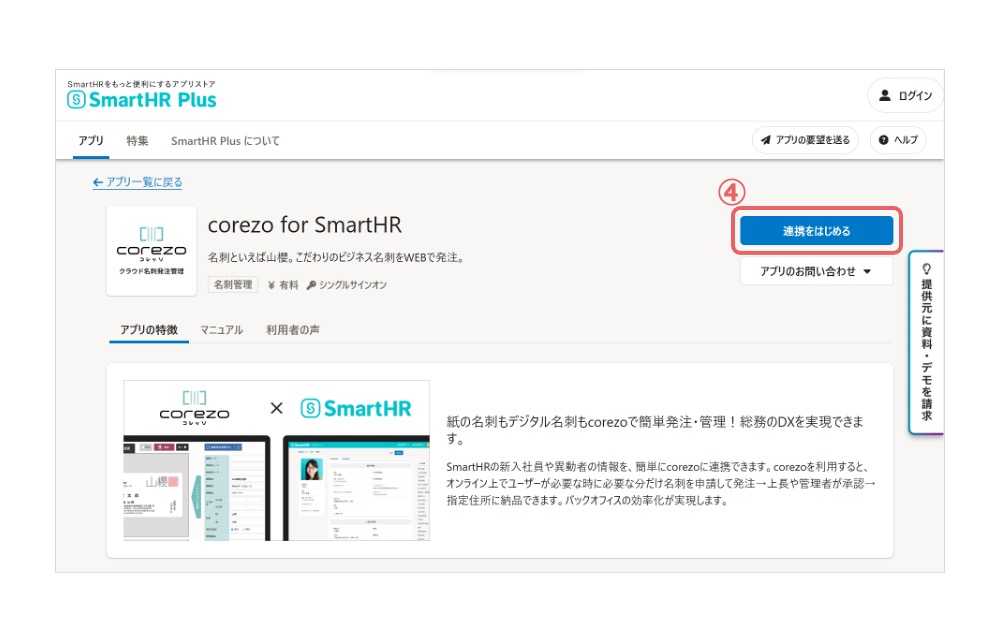Click the SmartHR Plus logo
Viewport: 1000px width, 642px height.
[x=142, y=99]
